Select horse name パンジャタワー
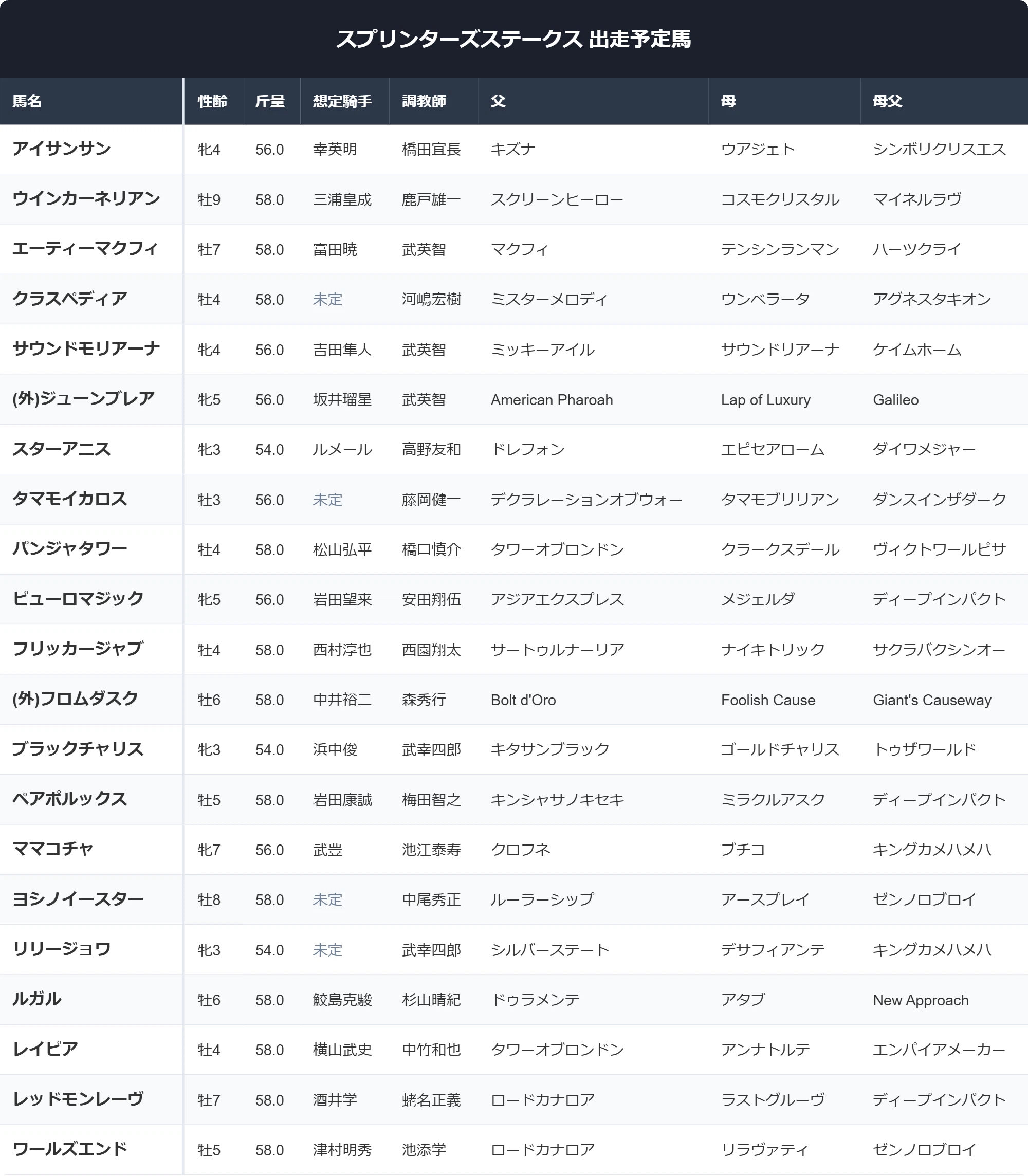The height and width of the screenshot is (1176, 1028). click(x=70, y=549)
